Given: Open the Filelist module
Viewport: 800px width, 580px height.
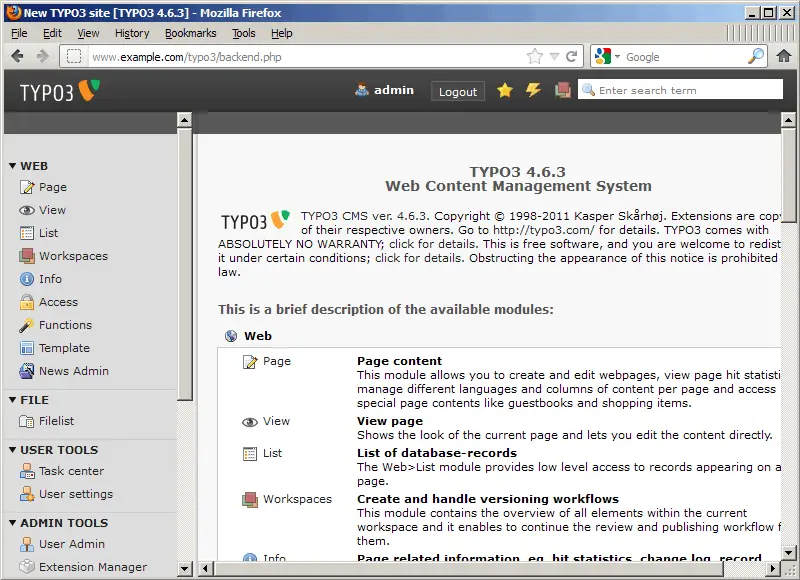Looking at the screenshot, I should click(46, 421).
